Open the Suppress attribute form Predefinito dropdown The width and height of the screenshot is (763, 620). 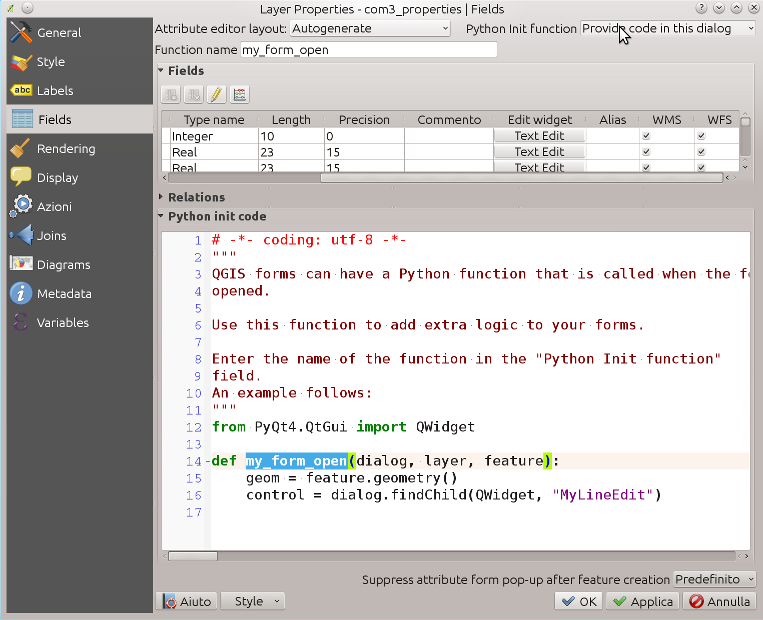pyautogui.click(x=714, y=579)
